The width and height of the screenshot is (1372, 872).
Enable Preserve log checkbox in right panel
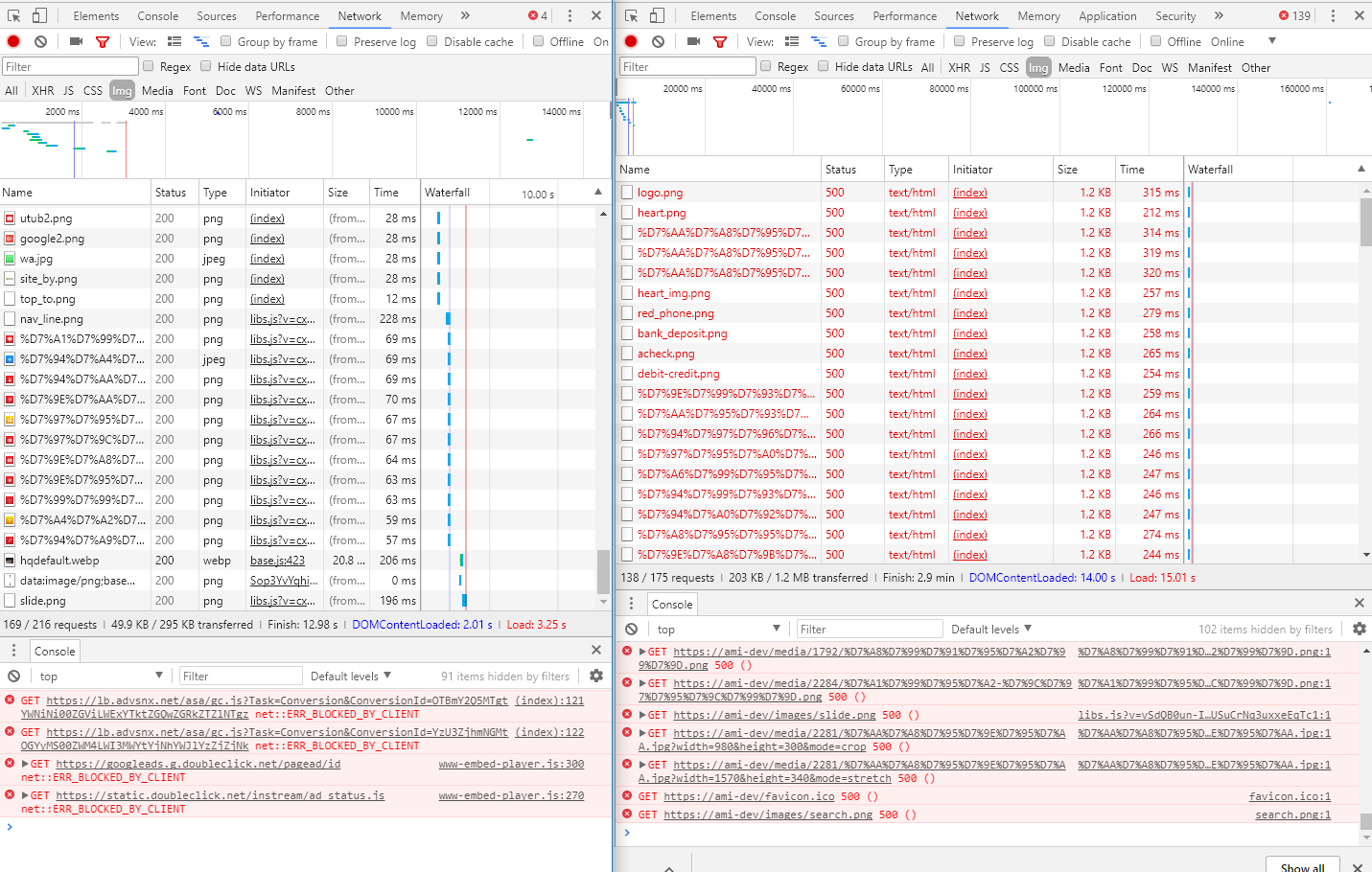coord(959,41)
